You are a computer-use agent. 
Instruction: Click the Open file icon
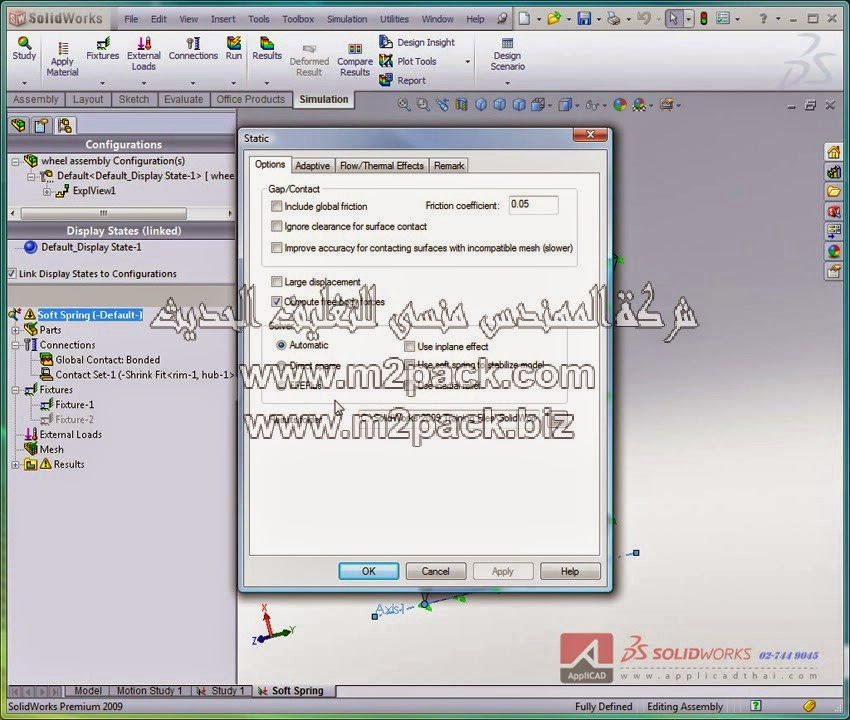553,19
